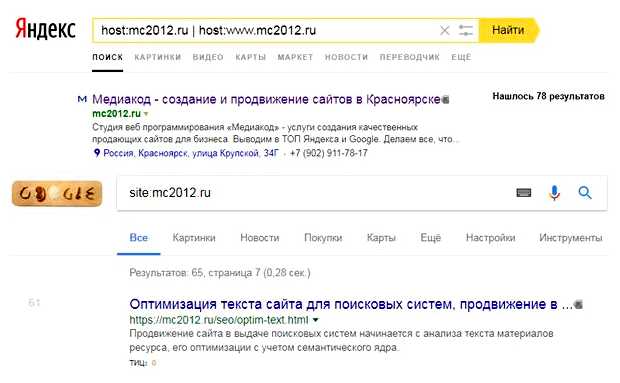The width and height of the screenshot is (620, 383).
Task: Open Google Настройки menu
Action: pyautogui.click(x=490, y=238)
